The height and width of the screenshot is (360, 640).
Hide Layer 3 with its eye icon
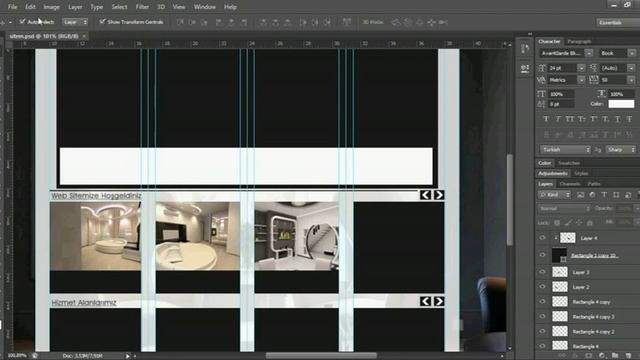pyautogui.click(x=542, y=272)
